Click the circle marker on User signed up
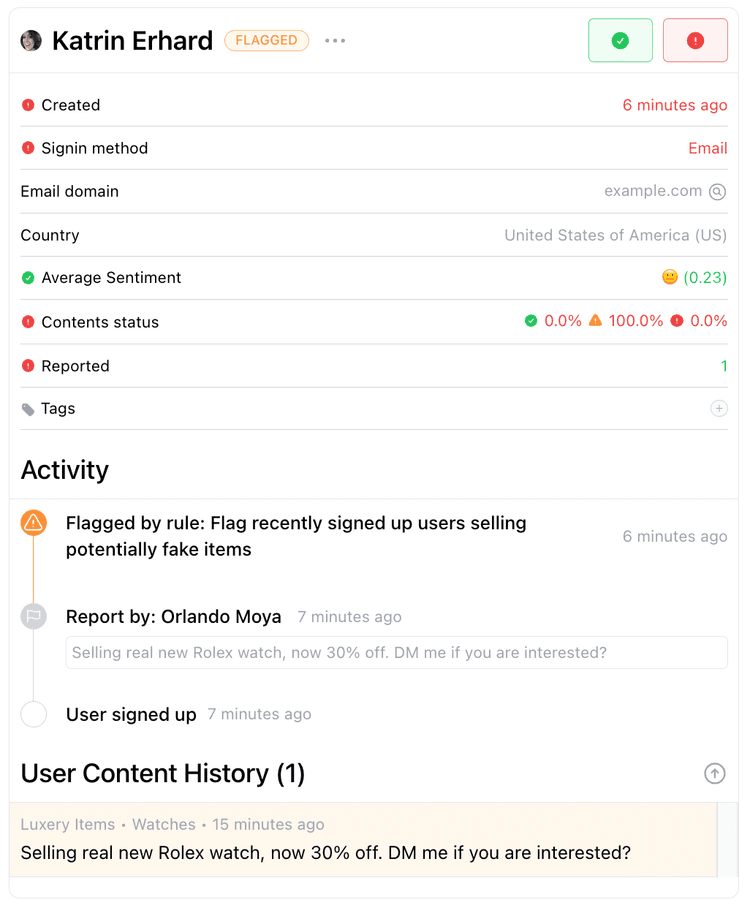Viewport: 750px width, 908px height. [x=34, y=714]
